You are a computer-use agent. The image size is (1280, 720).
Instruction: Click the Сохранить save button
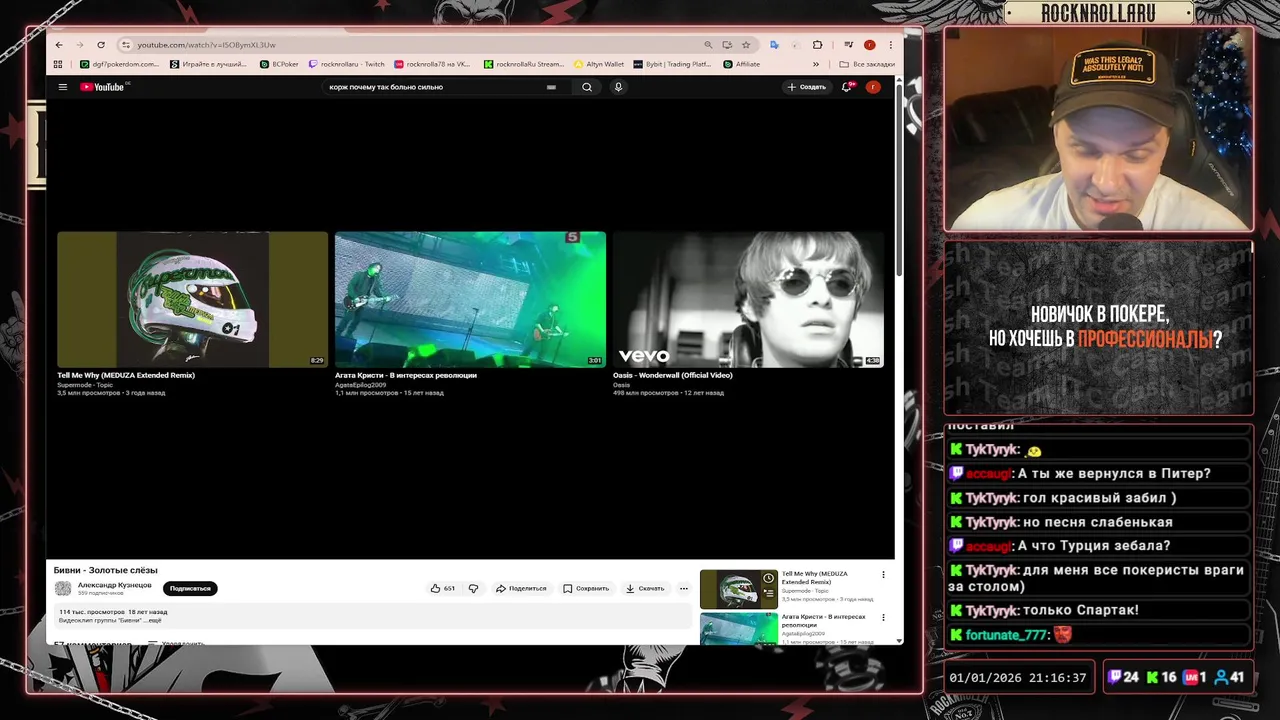[x=586, y=588]
